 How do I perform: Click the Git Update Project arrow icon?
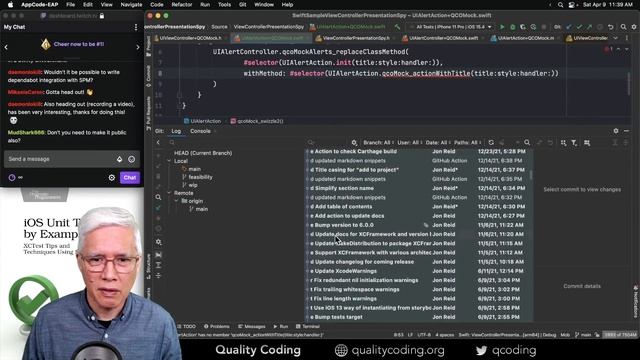[569, 27]
